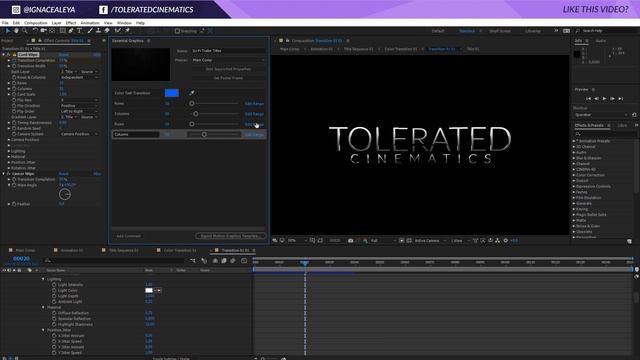Click the slider in the highlighted Column row
The width and height of the screenshot is (640, 360).
click(x=213, y=134)
